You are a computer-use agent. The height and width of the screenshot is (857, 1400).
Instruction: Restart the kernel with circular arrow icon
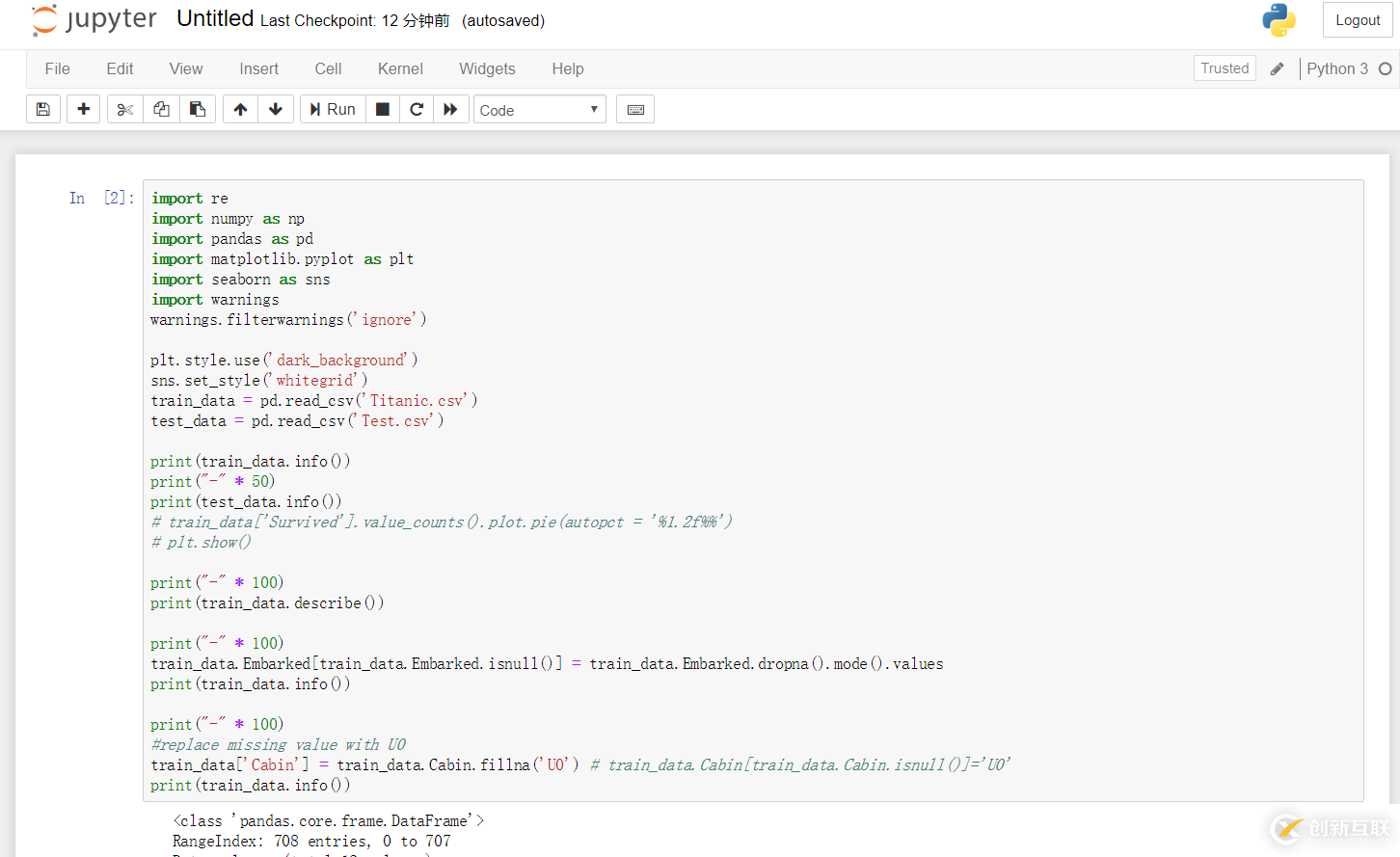417,110
